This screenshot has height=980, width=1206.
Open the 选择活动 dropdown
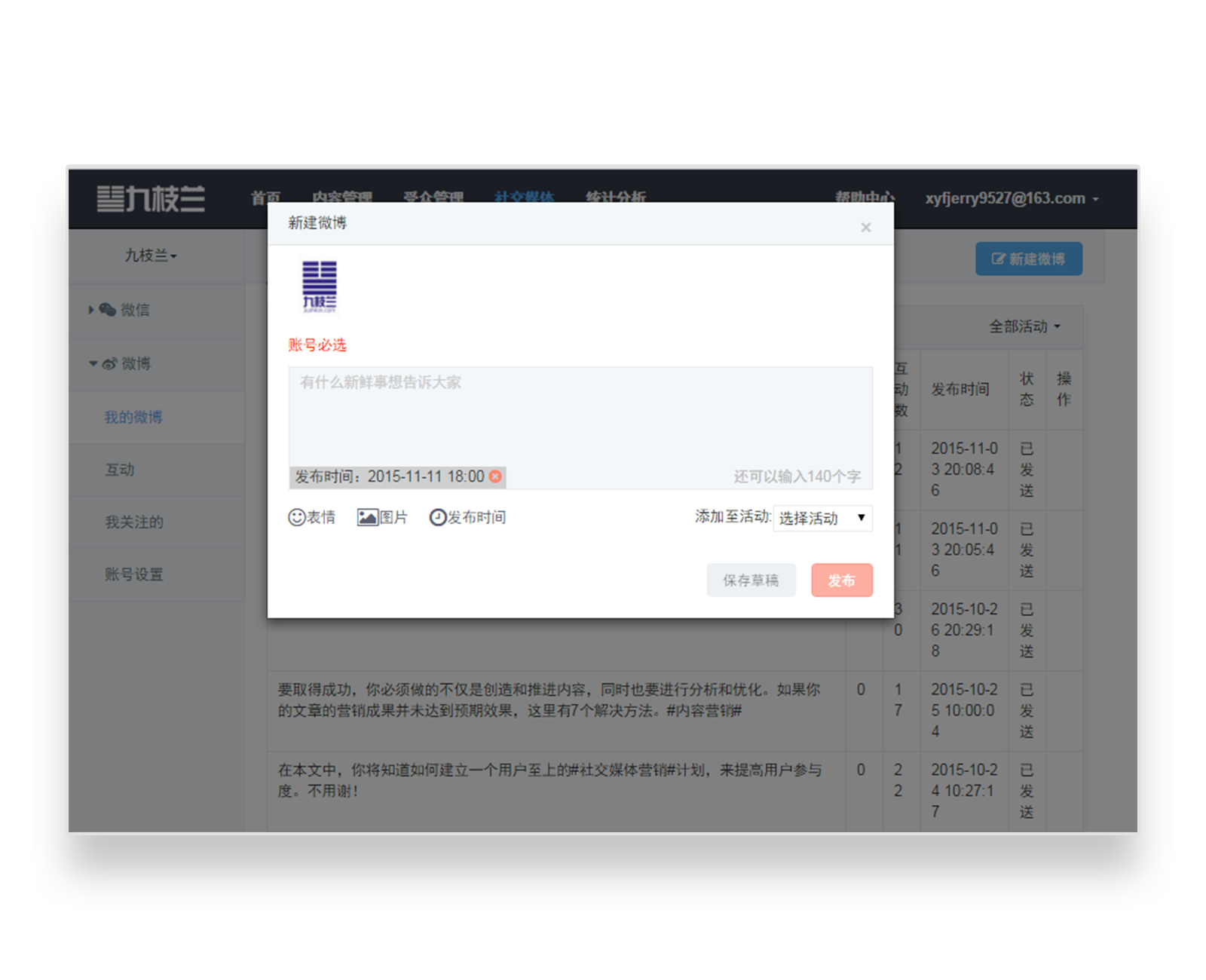coord(822,519)
